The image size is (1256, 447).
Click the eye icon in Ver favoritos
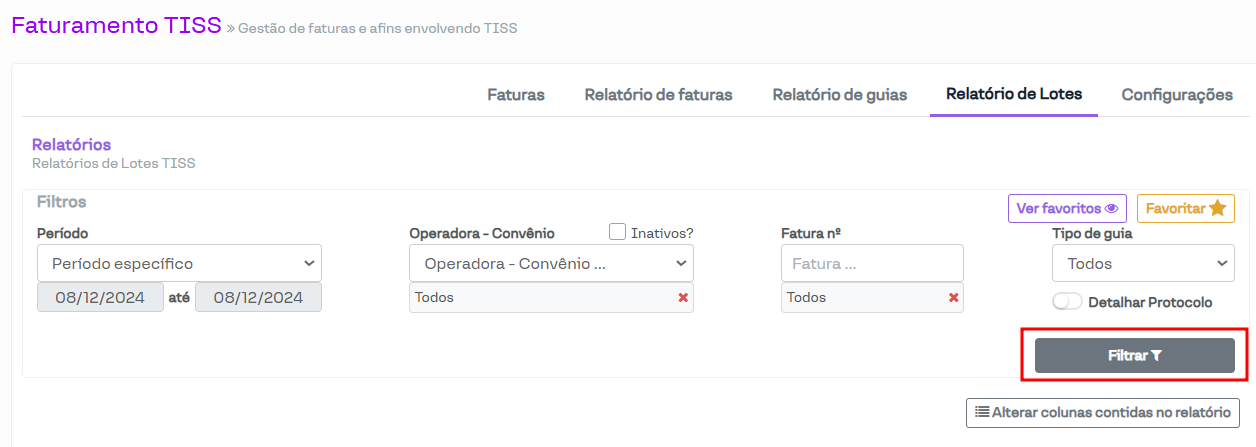pyautogui.click(x=1110, y=209)
